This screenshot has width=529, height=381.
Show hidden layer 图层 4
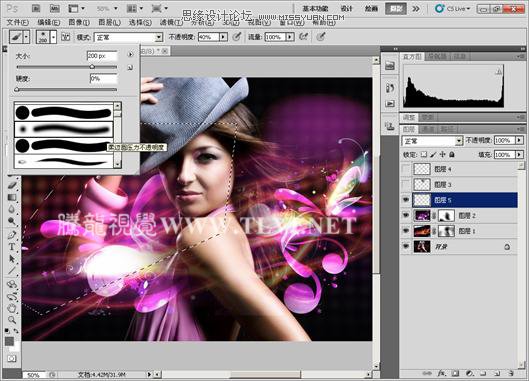[x=406, y=169]
